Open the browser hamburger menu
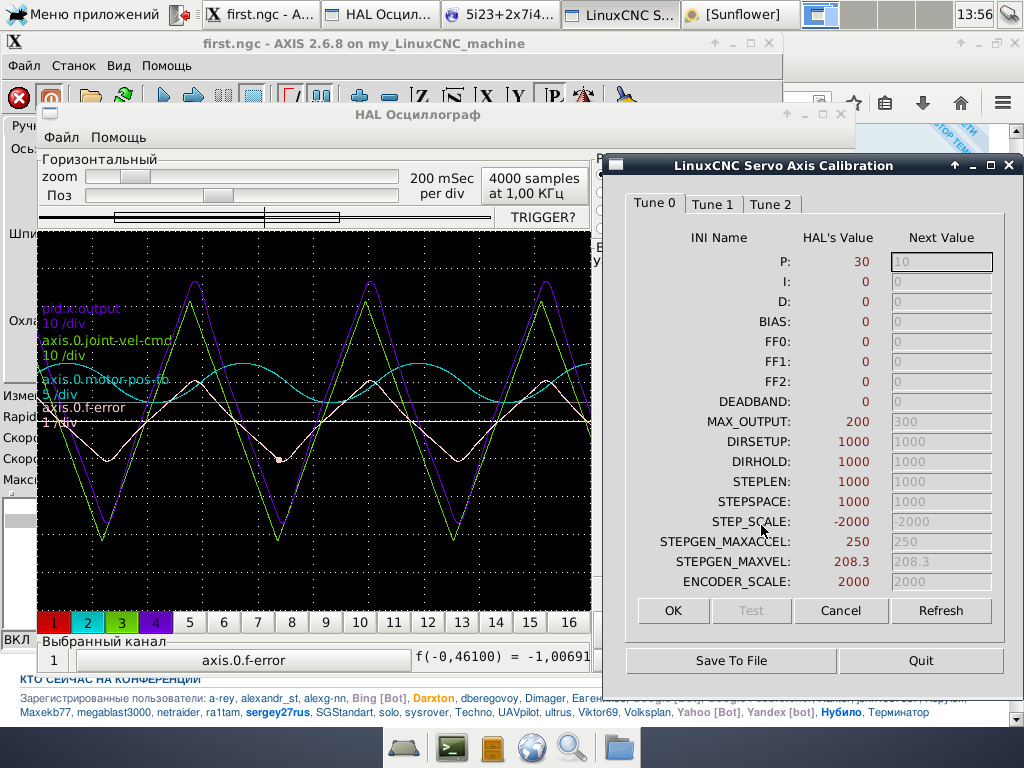The image size is (1024, 768). pos(1003,103)
